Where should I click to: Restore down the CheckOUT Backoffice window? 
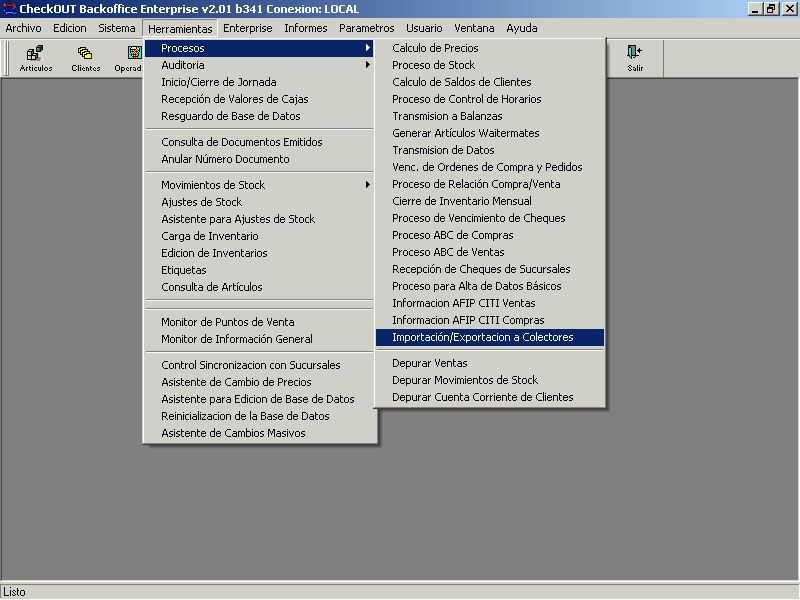coord(771,9)
